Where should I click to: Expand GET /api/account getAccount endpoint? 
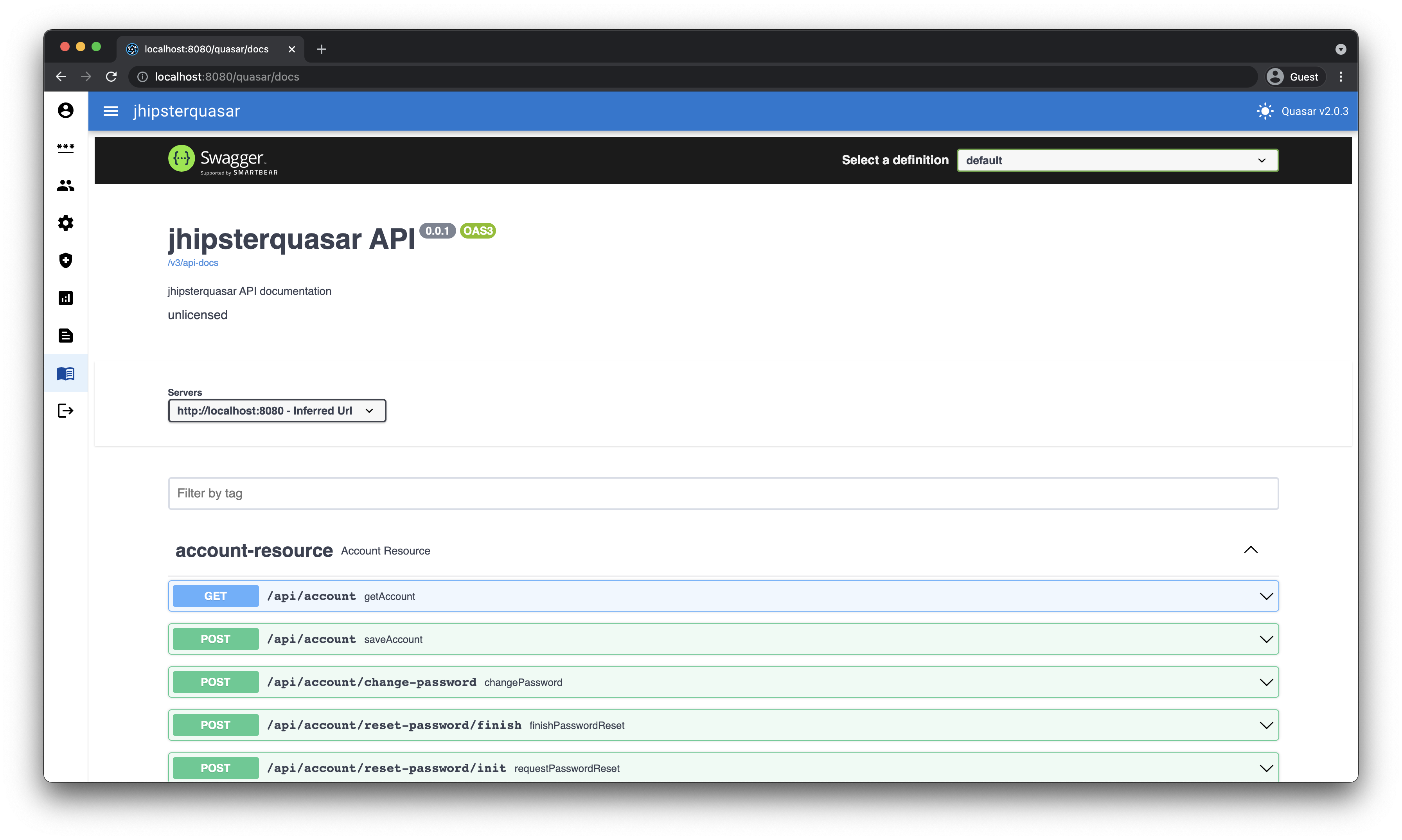tap(723, 596)
